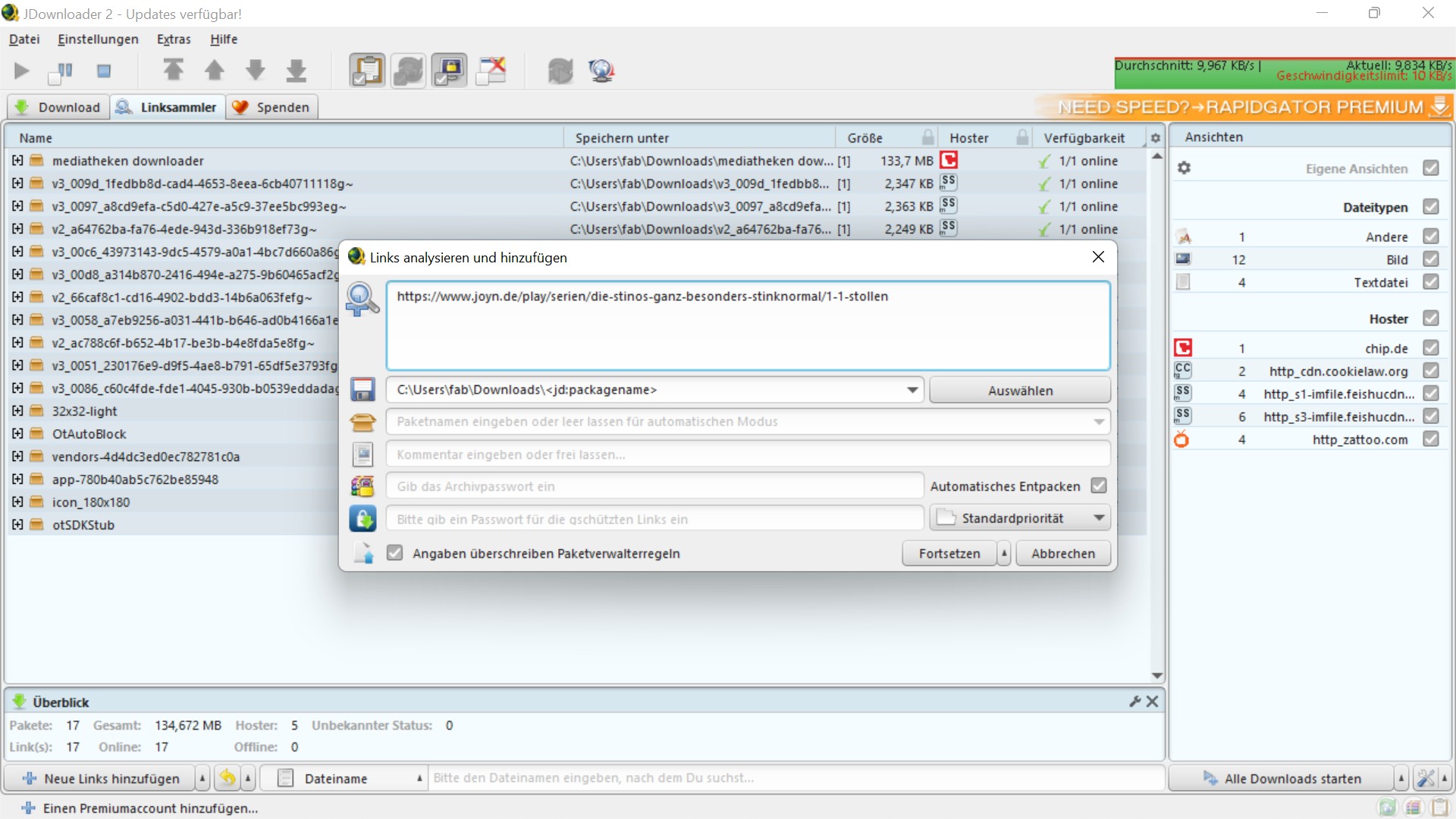Click the protected links lock icon

pyautogui.click(x=363, y=519)
